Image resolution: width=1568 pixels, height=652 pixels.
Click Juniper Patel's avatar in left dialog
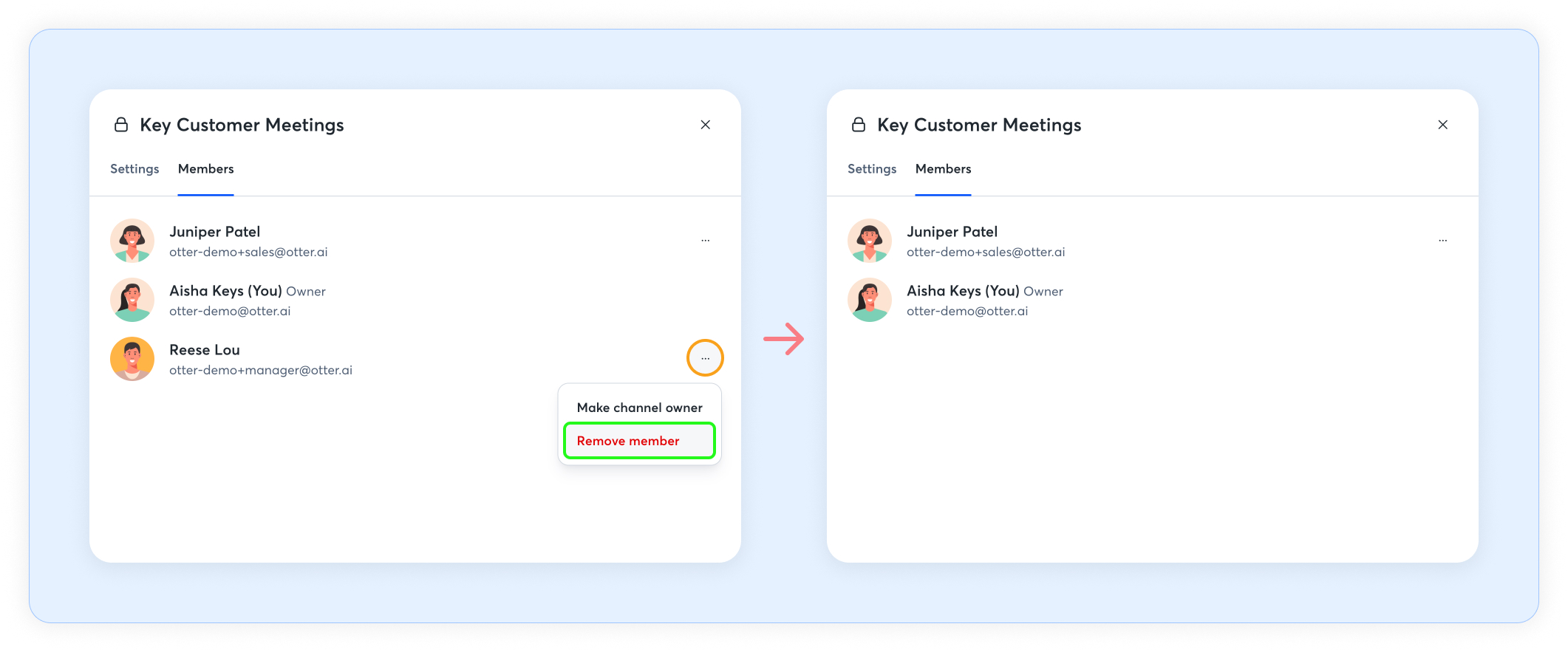[x=132, y=241]
